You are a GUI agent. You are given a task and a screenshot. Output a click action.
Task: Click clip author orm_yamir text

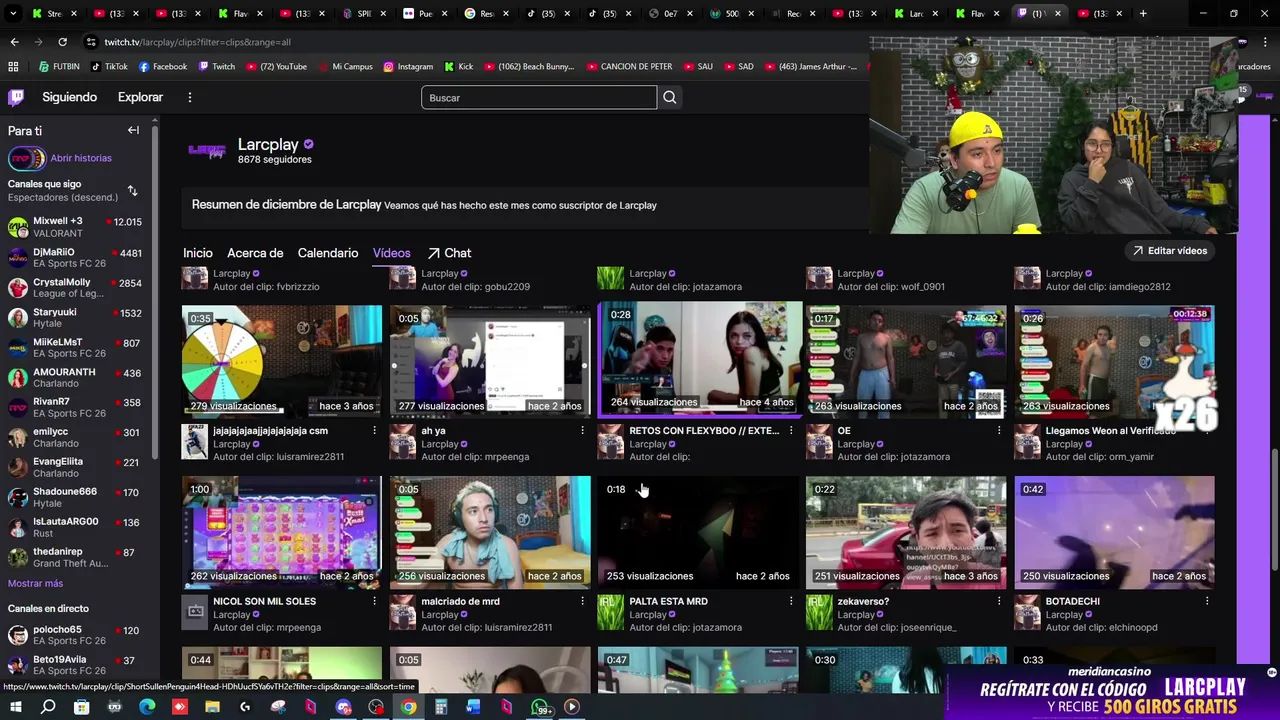1125,456
